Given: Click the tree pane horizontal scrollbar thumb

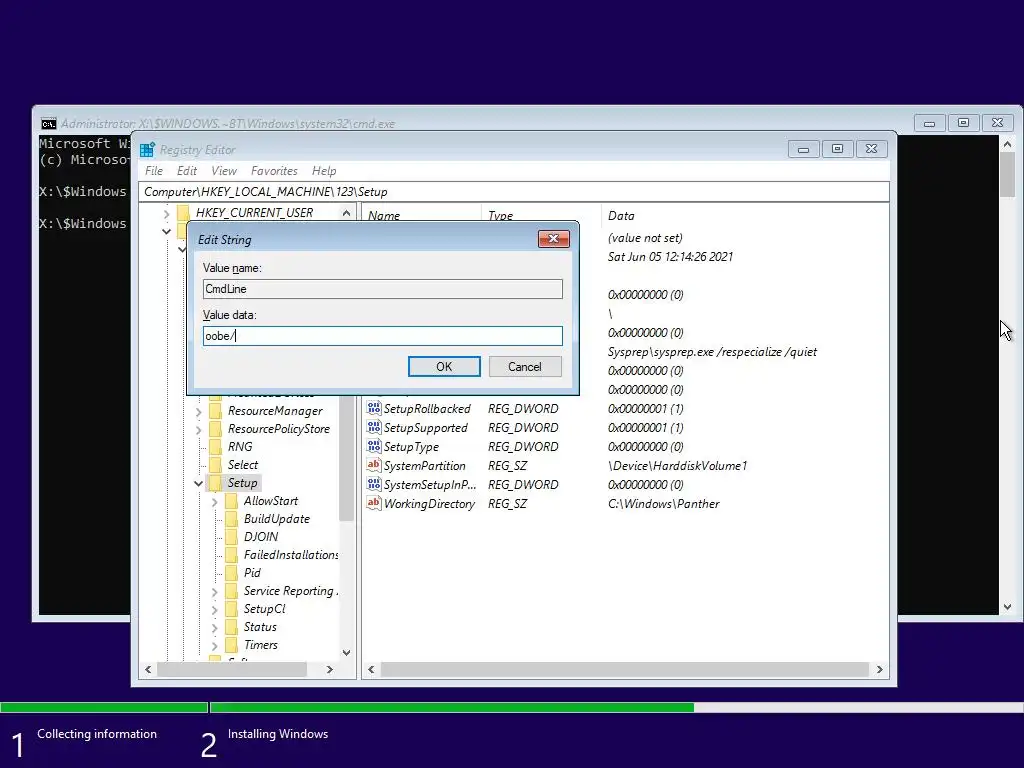Looking at the screenshot, I should pos(232,669).
